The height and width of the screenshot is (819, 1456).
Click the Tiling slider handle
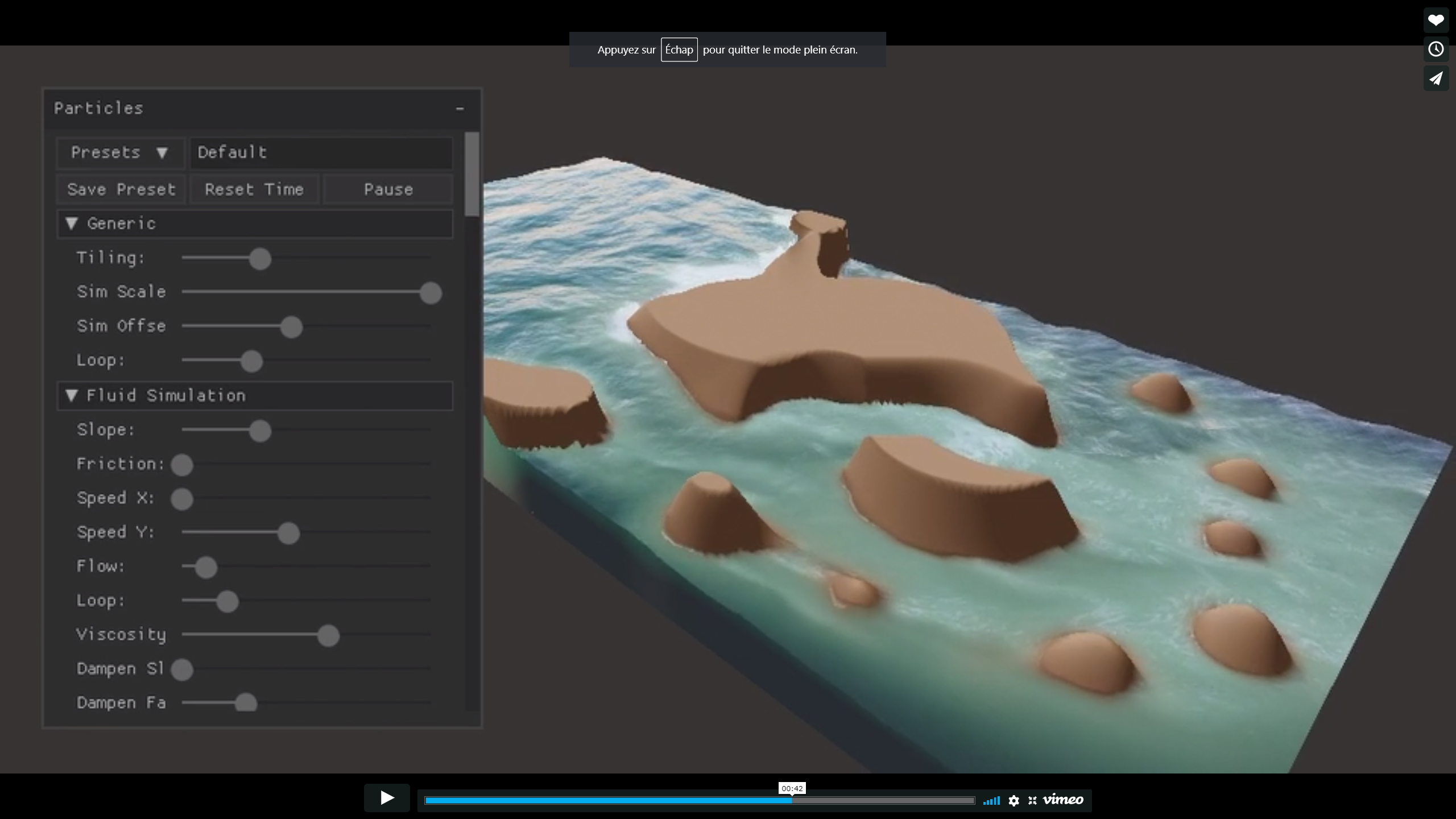tap(260, 259)
